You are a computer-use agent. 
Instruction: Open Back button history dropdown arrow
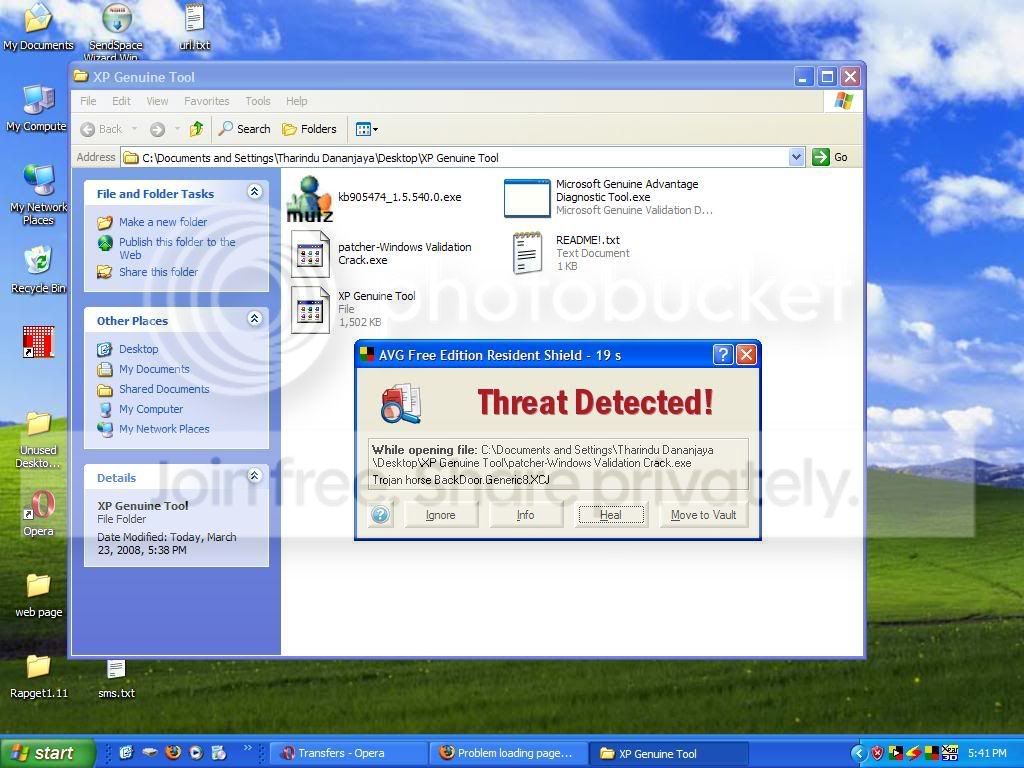(x=135, y=129)
